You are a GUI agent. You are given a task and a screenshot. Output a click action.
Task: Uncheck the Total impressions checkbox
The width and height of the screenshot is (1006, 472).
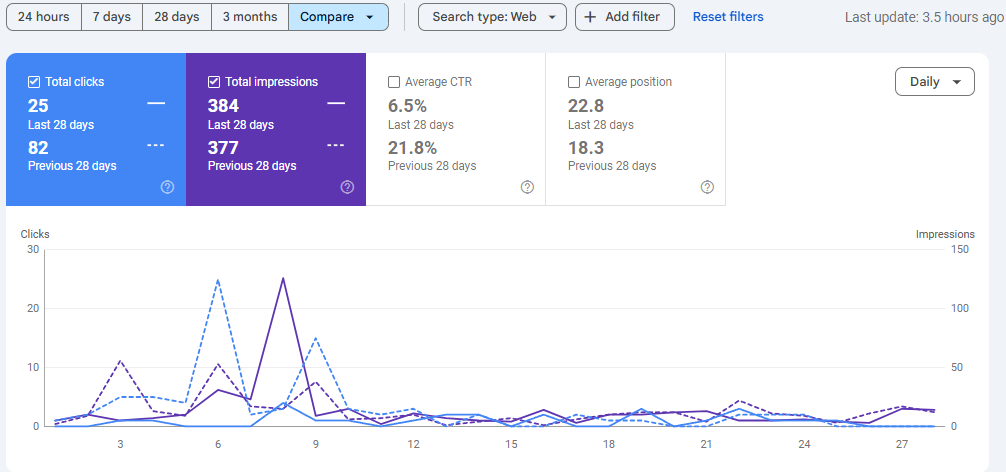(x=214, y=82)
